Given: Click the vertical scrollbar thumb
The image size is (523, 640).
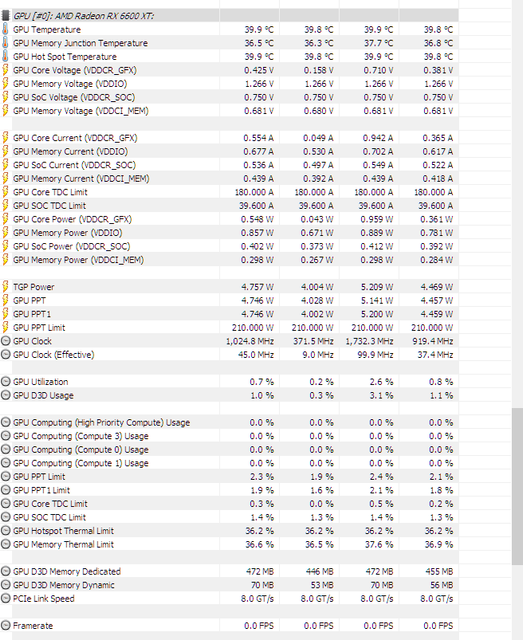Looking at the screenshot, I should click(x=517, y=487).
